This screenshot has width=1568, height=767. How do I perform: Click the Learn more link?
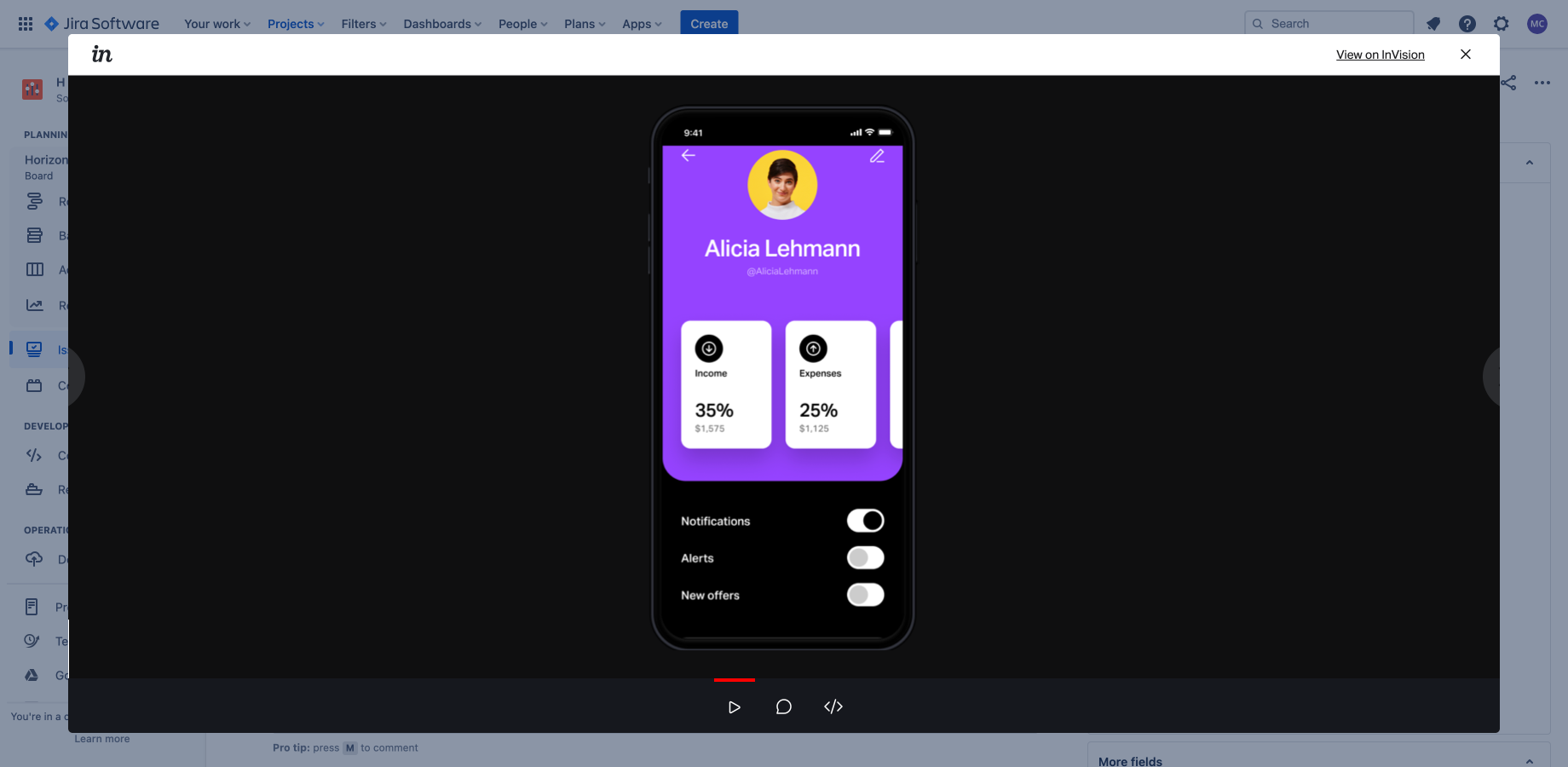102,739
